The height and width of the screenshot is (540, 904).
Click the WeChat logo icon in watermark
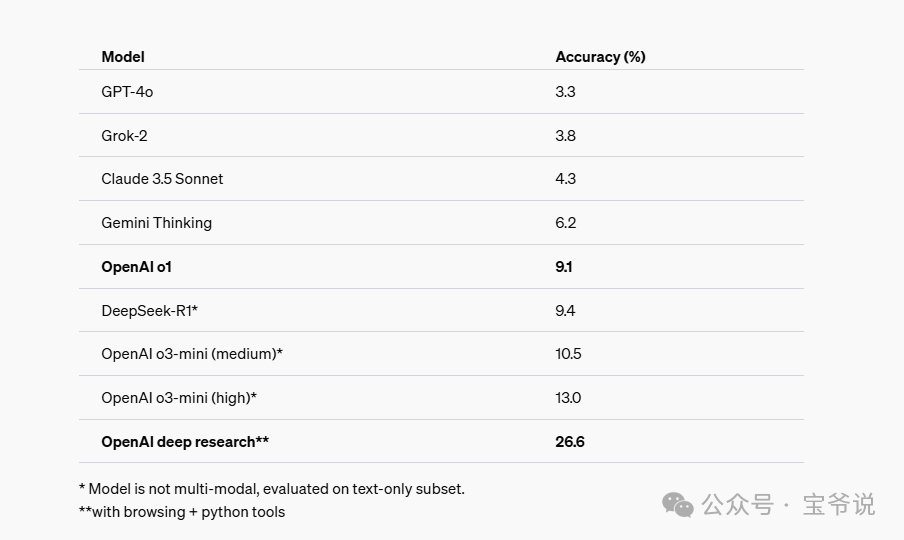[x=678, y=505]
